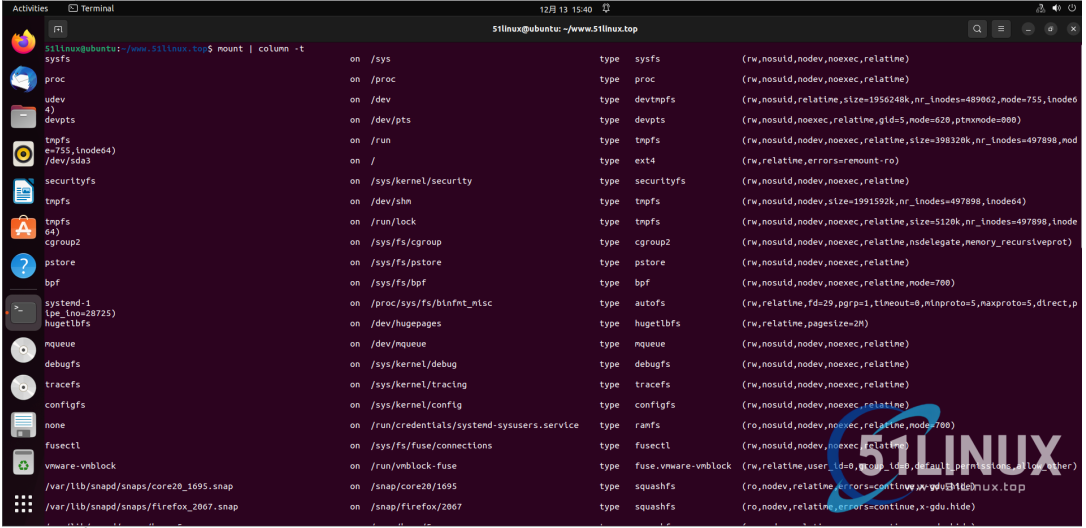Screen dimensions: 1086x528
Task: Maximize the terminal window
Action: tap(1051, 29)
